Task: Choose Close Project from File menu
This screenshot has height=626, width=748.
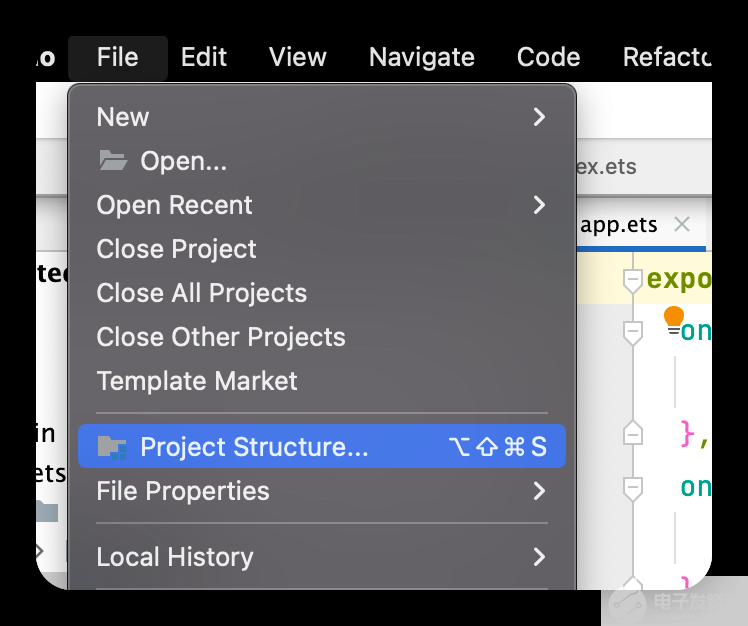Action: click(x=176, y=249)
